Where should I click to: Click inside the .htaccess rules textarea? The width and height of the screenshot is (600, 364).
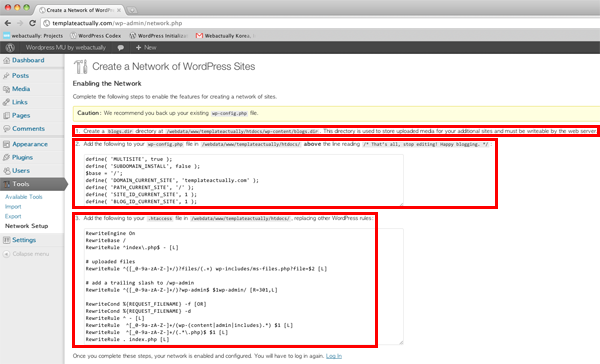coord(244,286)
